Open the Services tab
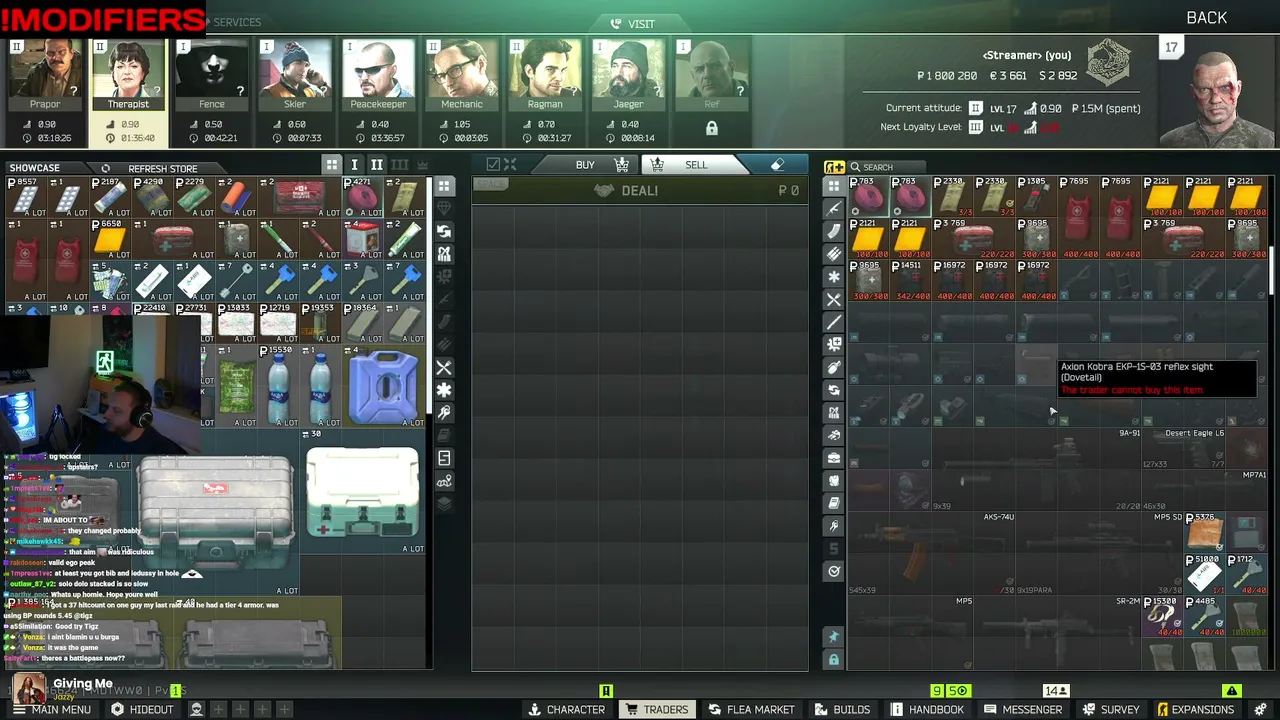Image resolution: width=1280 pixels, height=720 pixels. click(x=237, y=22)
